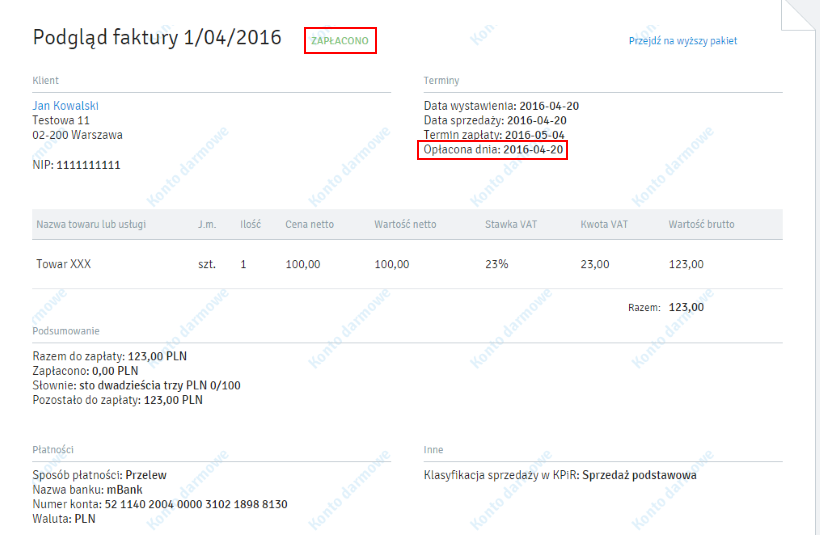Click the '02-200 Warszawa' address line

click(x=77, y=135)
